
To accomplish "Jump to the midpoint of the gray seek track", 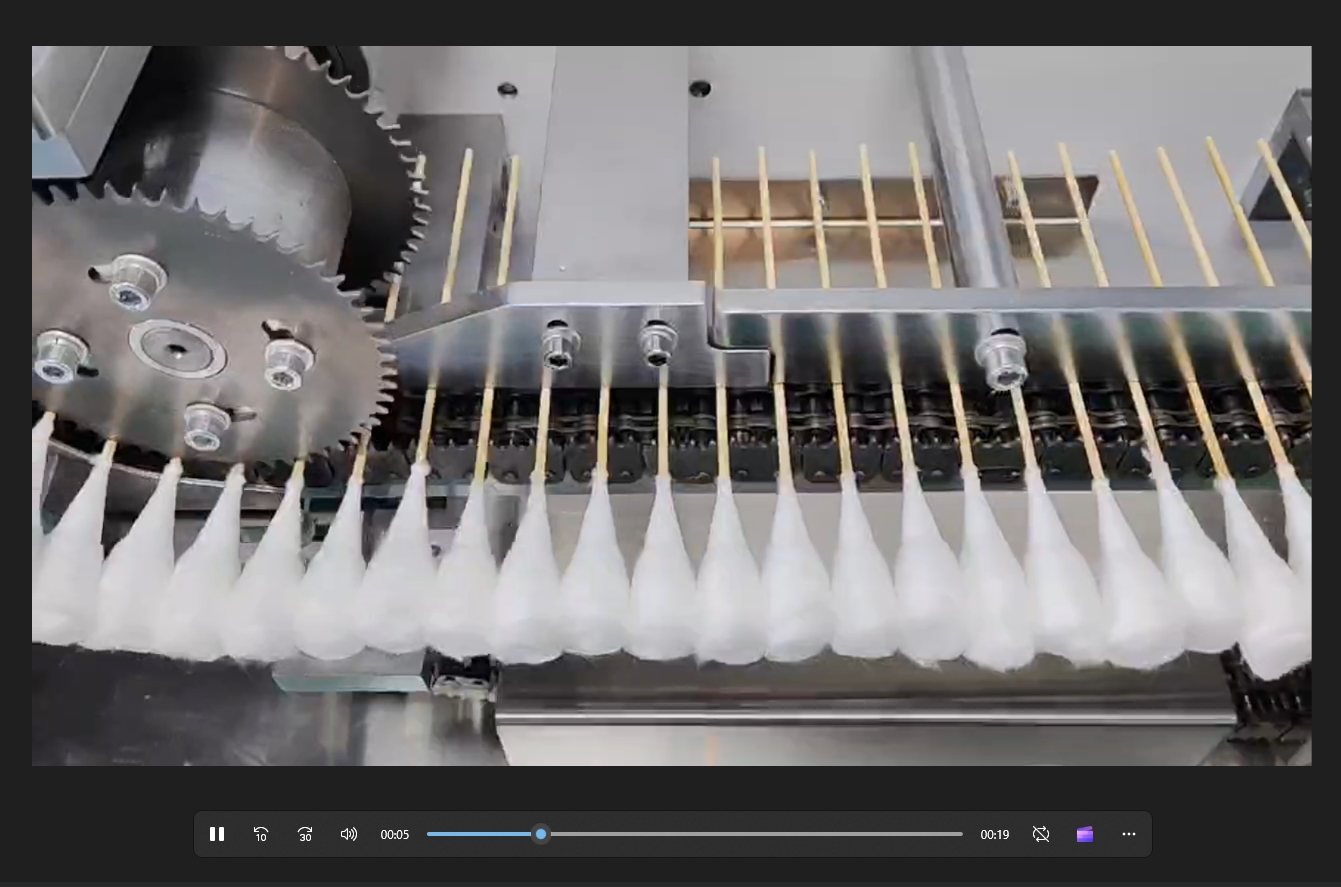I will (x=695, y=834).
